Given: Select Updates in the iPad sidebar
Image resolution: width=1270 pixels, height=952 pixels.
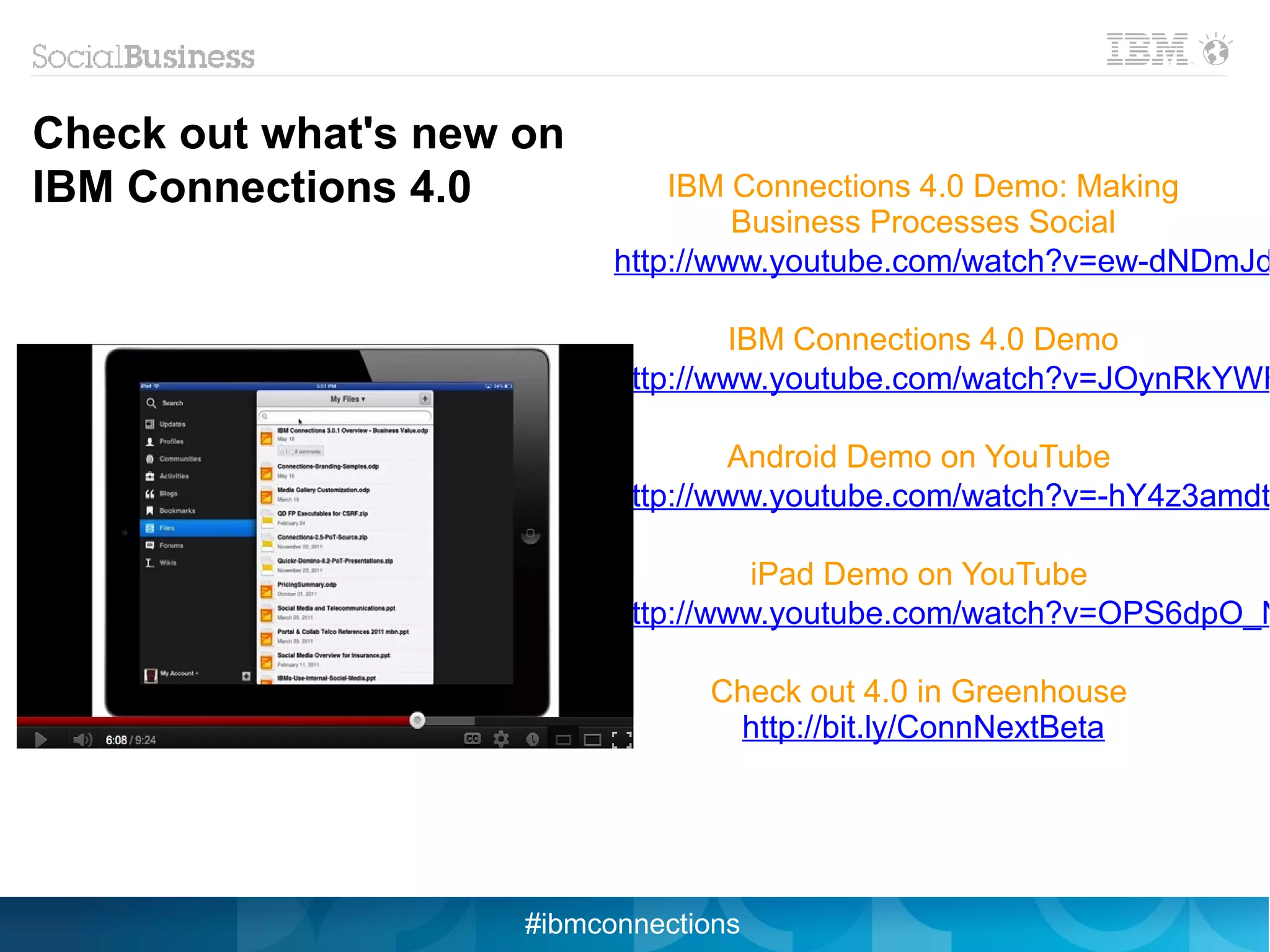Looking at the screenshot, I should tap(197, 424).
